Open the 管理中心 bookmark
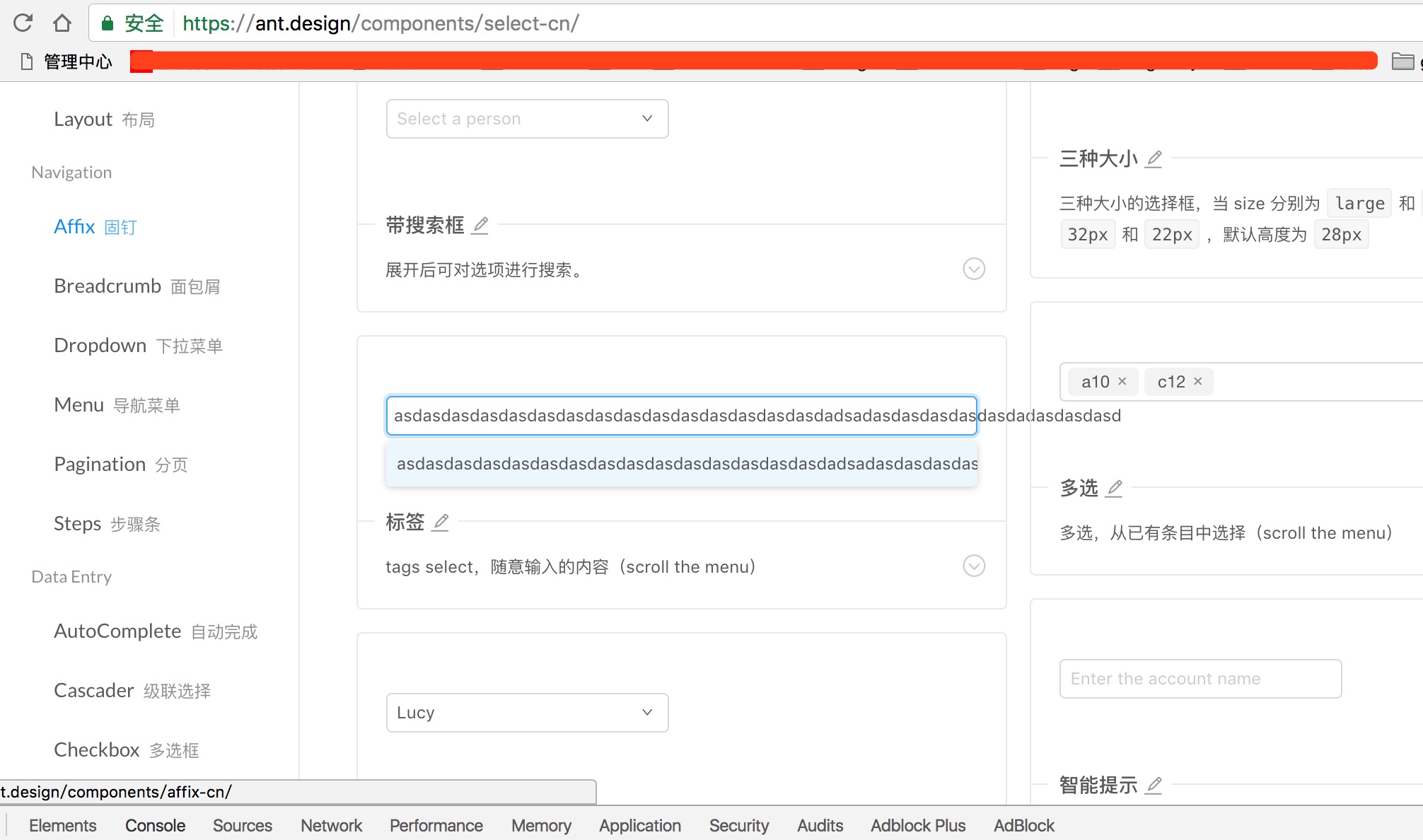This screenshot has height=840, width=1423. tap(67, 62)
